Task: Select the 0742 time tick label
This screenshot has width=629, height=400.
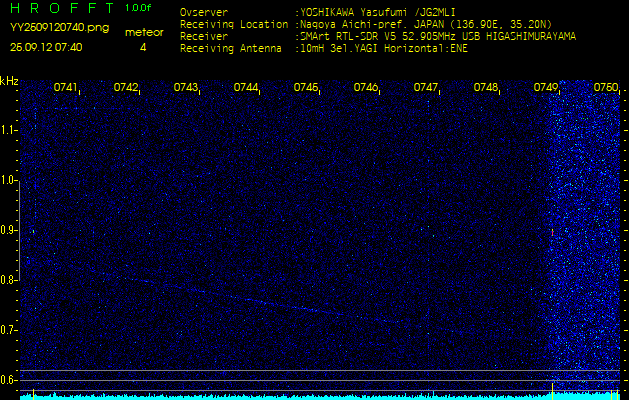Action: 126,88
